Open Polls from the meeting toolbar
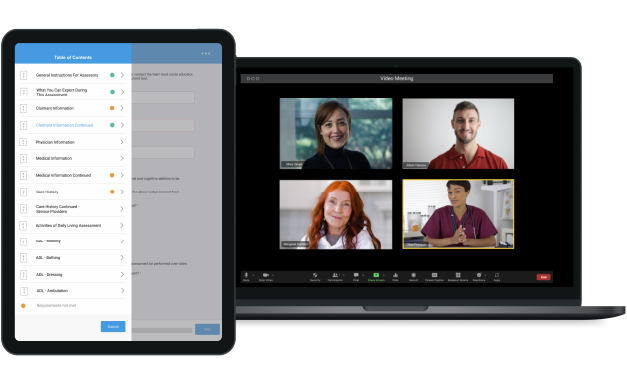The width and height of the screenshot is (627, 385). [x=395, y=277]
